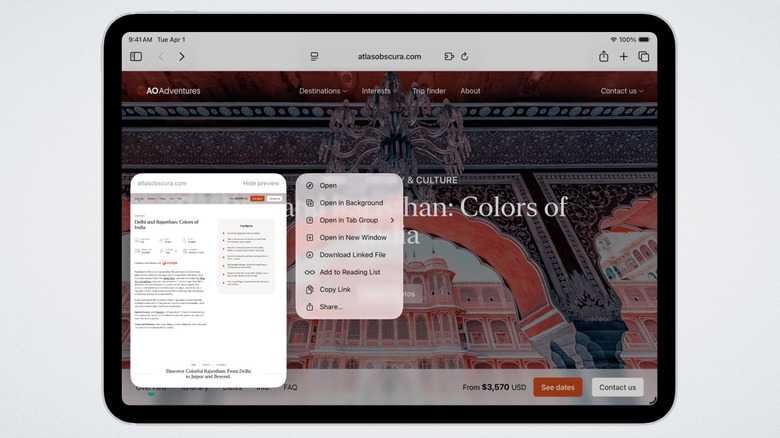Choose Open in Background

pos(349,203)
